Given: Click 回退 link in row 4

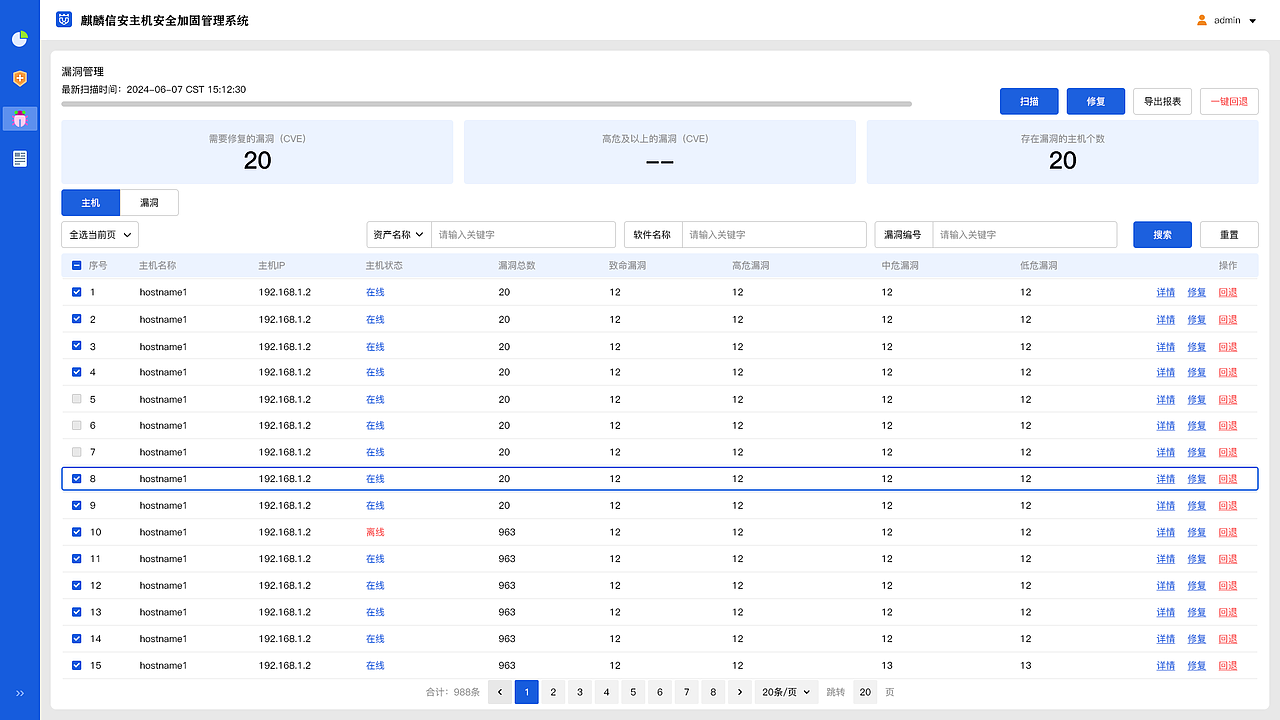Looking at the screenshot, I should (x=1228, y=372).
